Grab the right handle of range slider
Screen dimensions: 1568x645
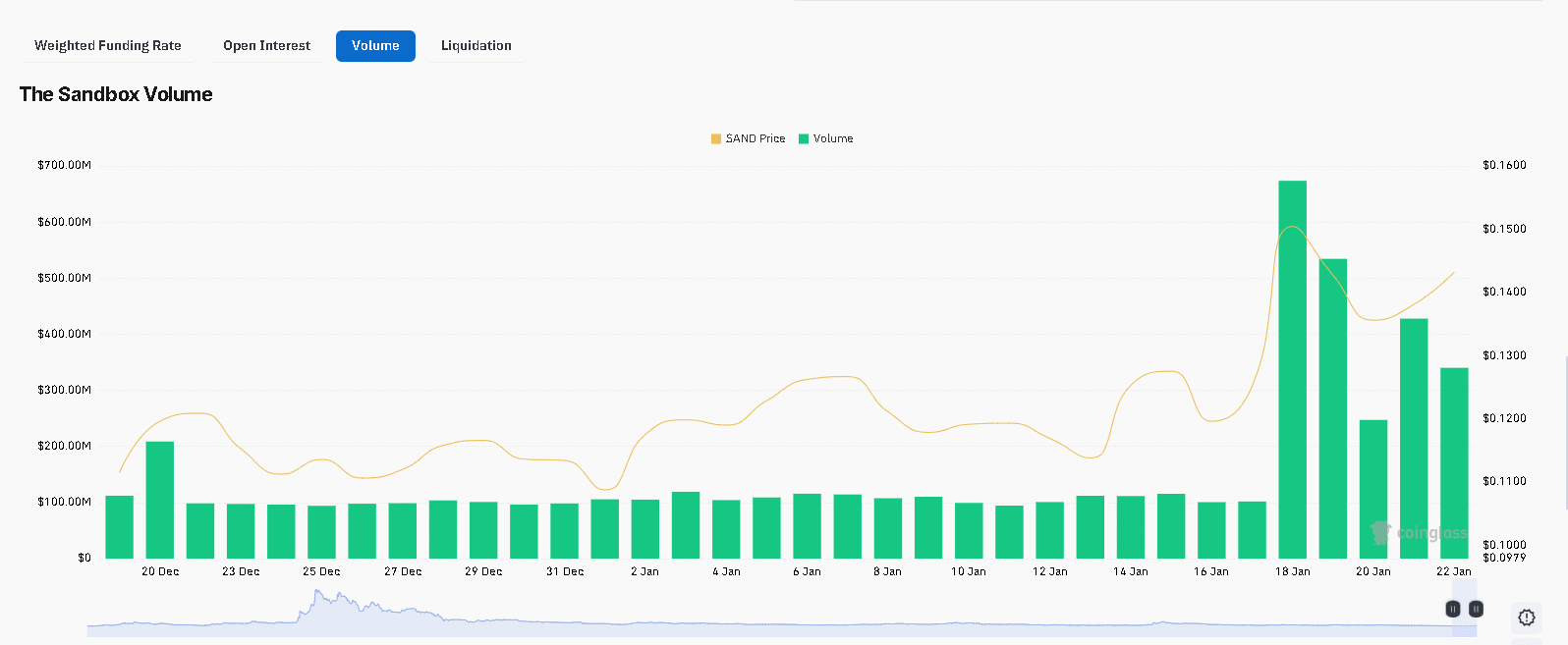click(x=1476, y=609)
